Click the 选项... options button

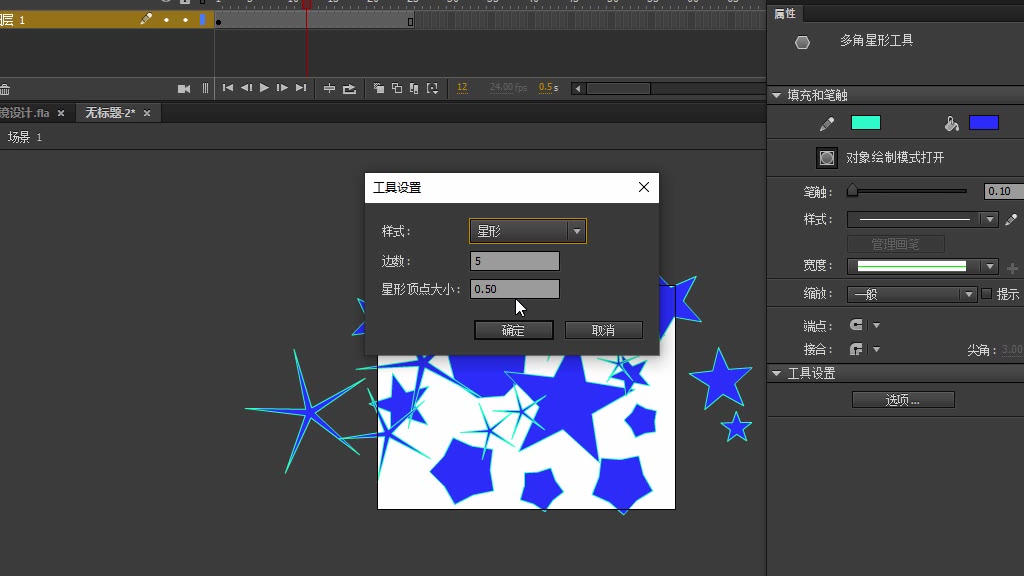pyautogui.click(x=903, y=399)
